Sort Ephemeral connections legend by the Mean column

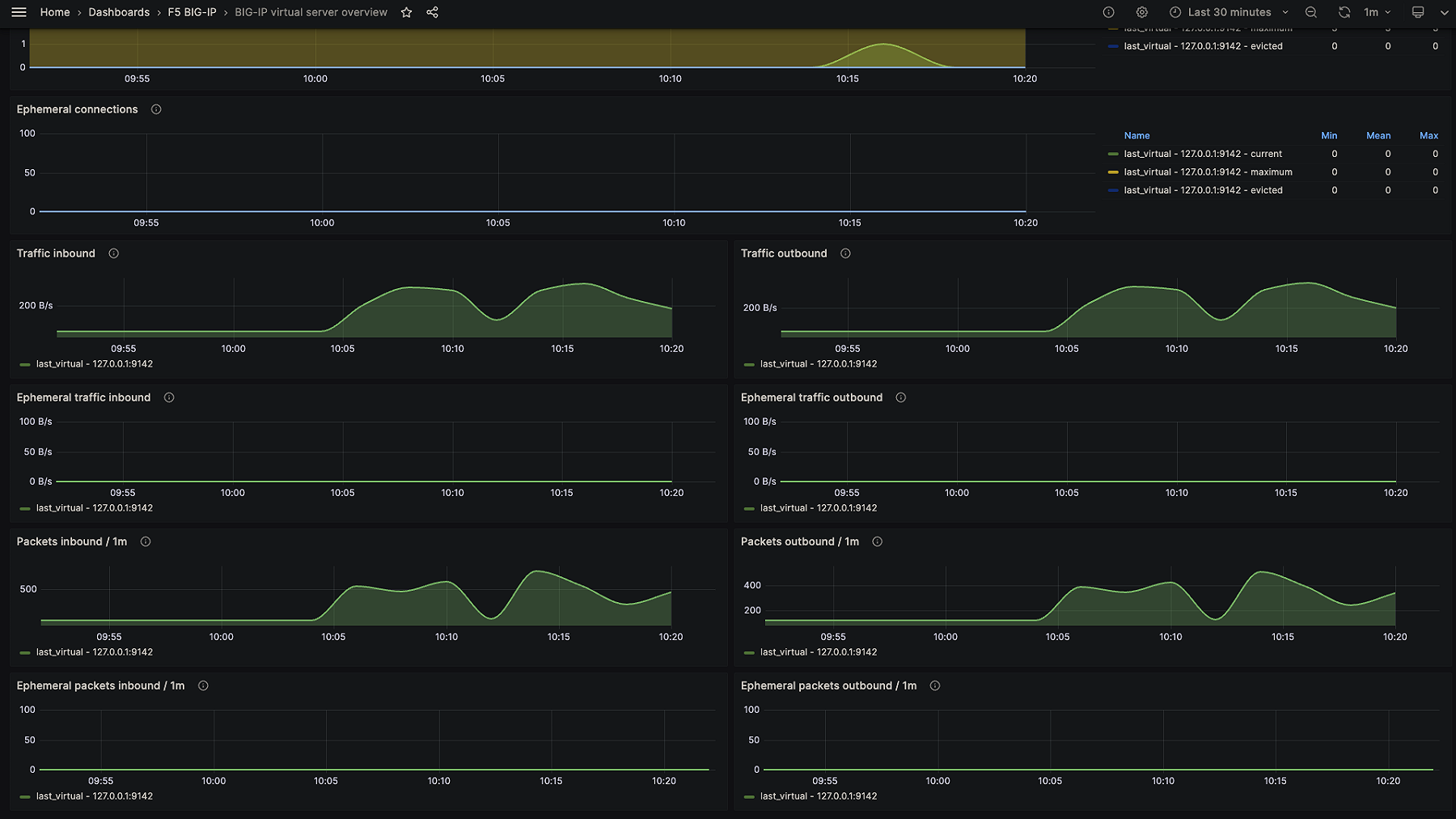pos(1378,135)
